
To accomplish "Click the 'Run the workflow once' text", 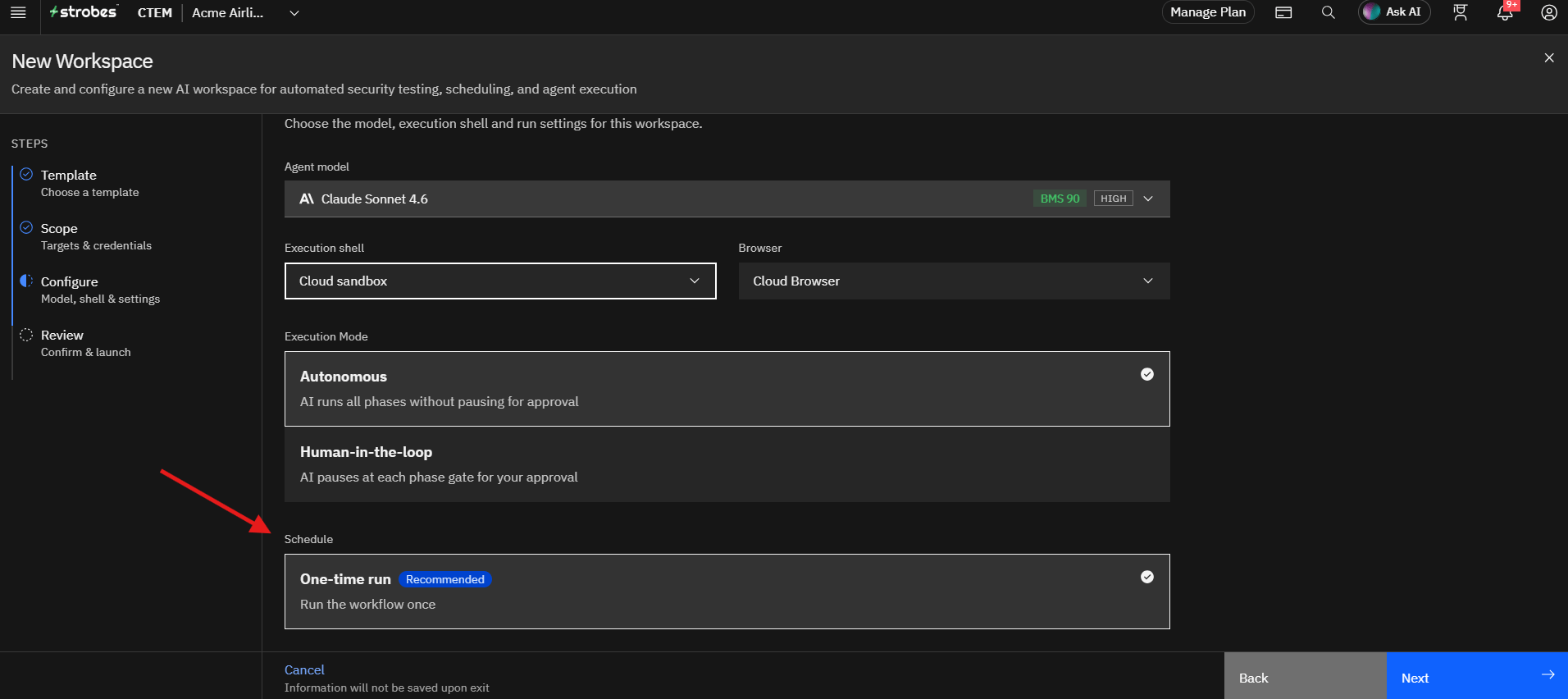I will coord(367,604).
